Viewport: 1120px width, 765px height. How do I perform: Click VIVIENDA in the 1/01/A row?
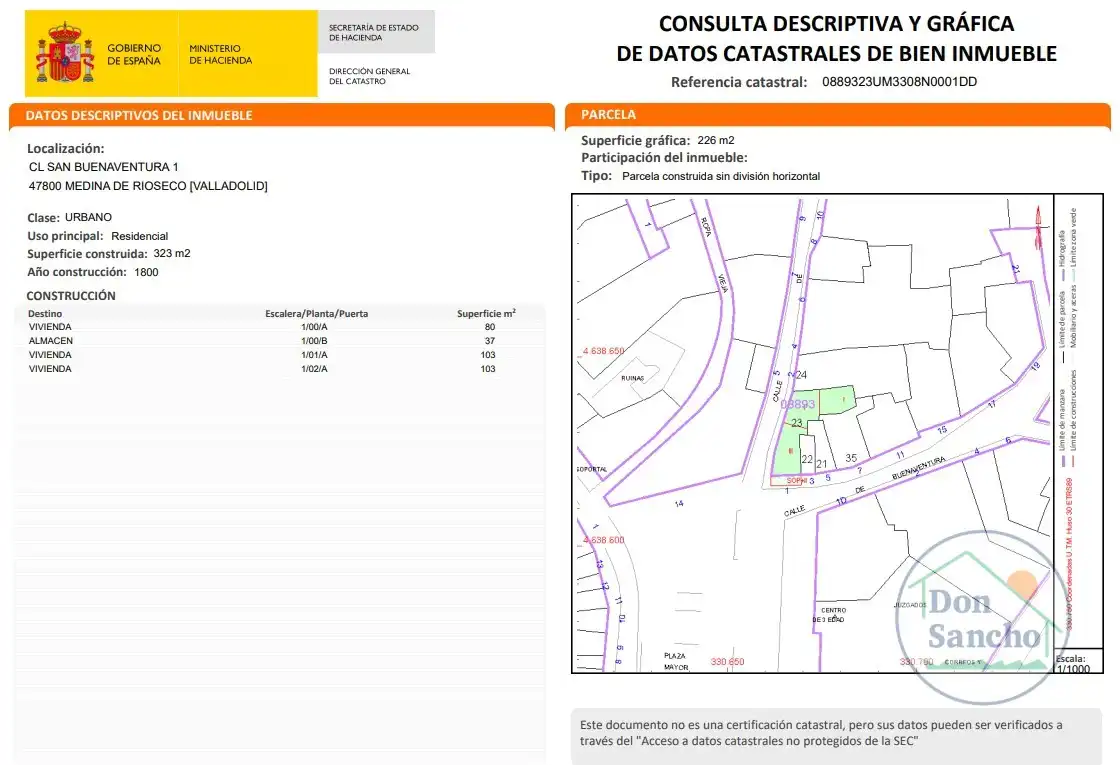tap(50, 355)
